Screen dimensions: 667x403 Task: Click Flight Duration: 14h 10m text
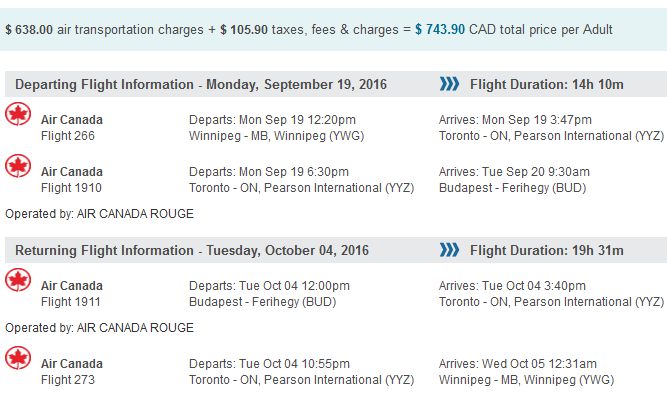coord(547,84)
